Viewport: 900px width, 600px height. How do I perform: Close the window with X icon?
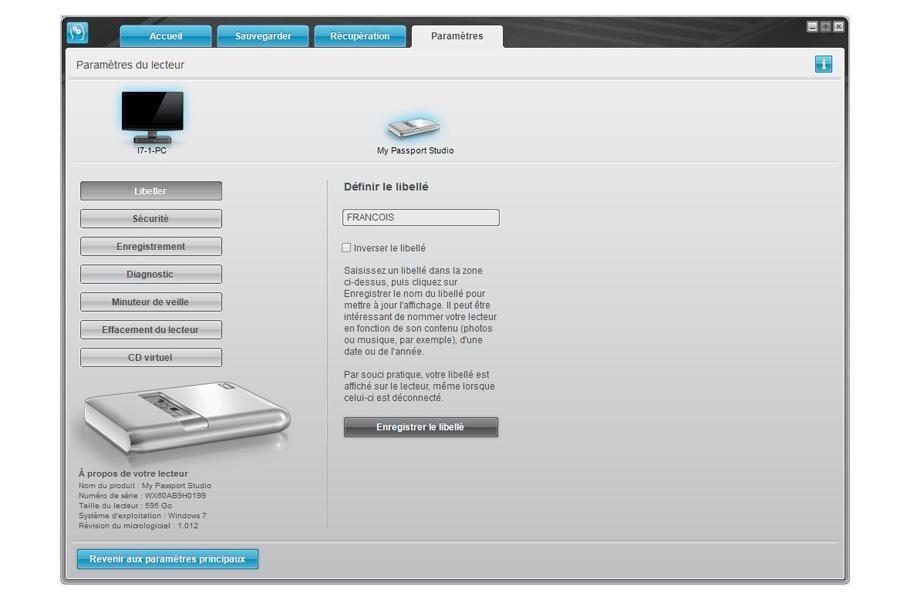838,27
